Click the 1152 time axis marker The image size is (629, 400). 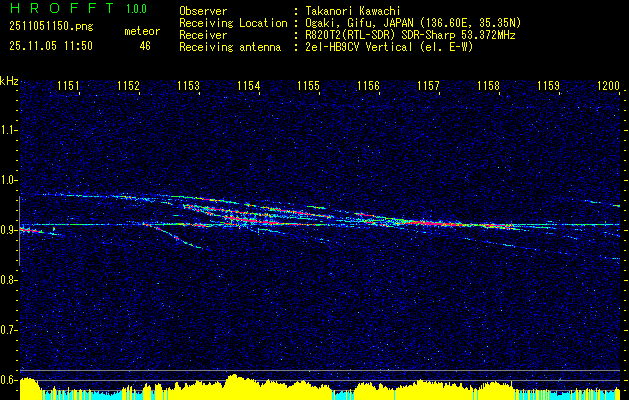[128, 86]
